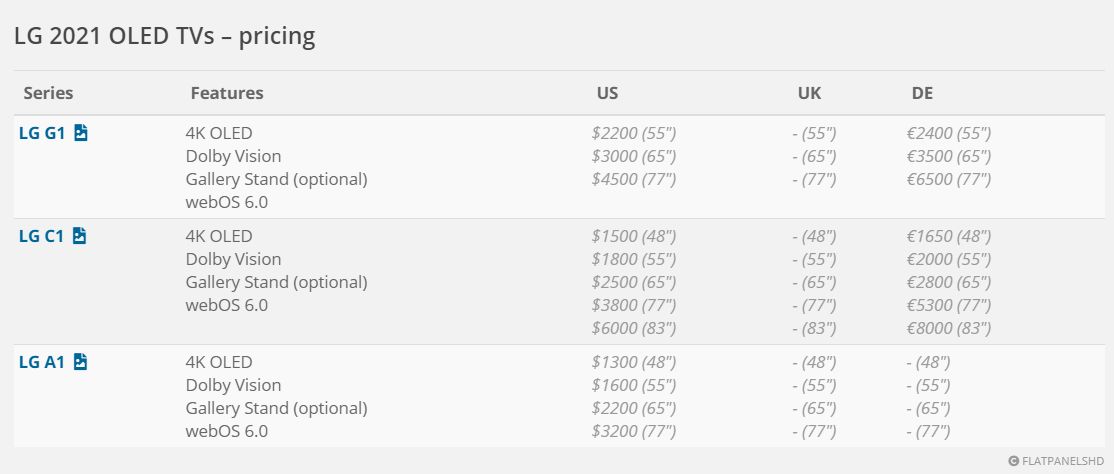The image size is (1114, 474).
Task: Click the Series column header
Action: point(48,93)
